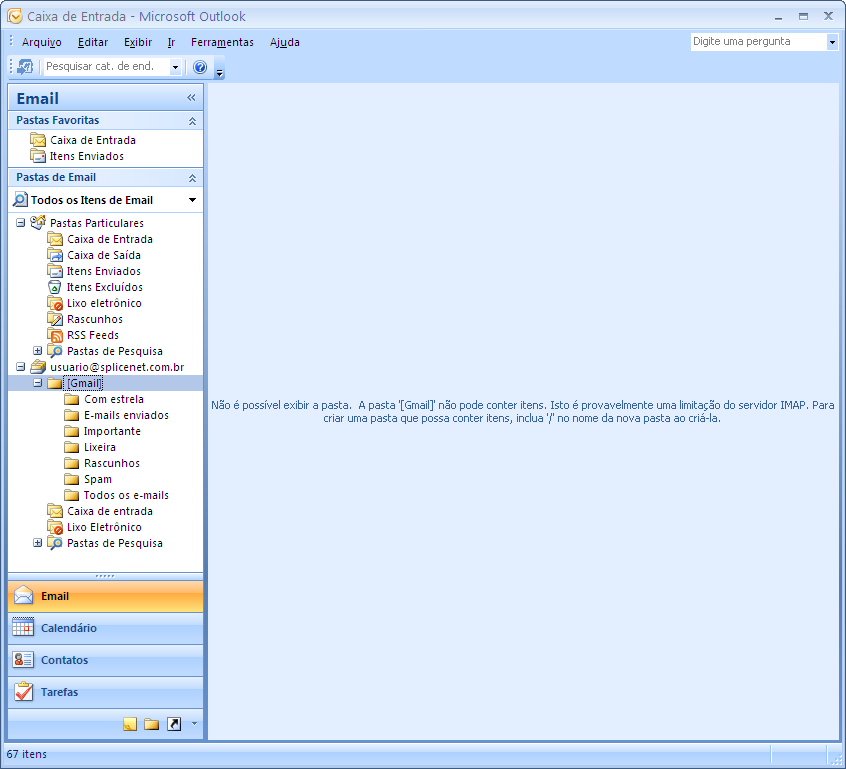Collapse the Pastas Particulares tree node
Screen dimensions: 846x769
(21, 223)
